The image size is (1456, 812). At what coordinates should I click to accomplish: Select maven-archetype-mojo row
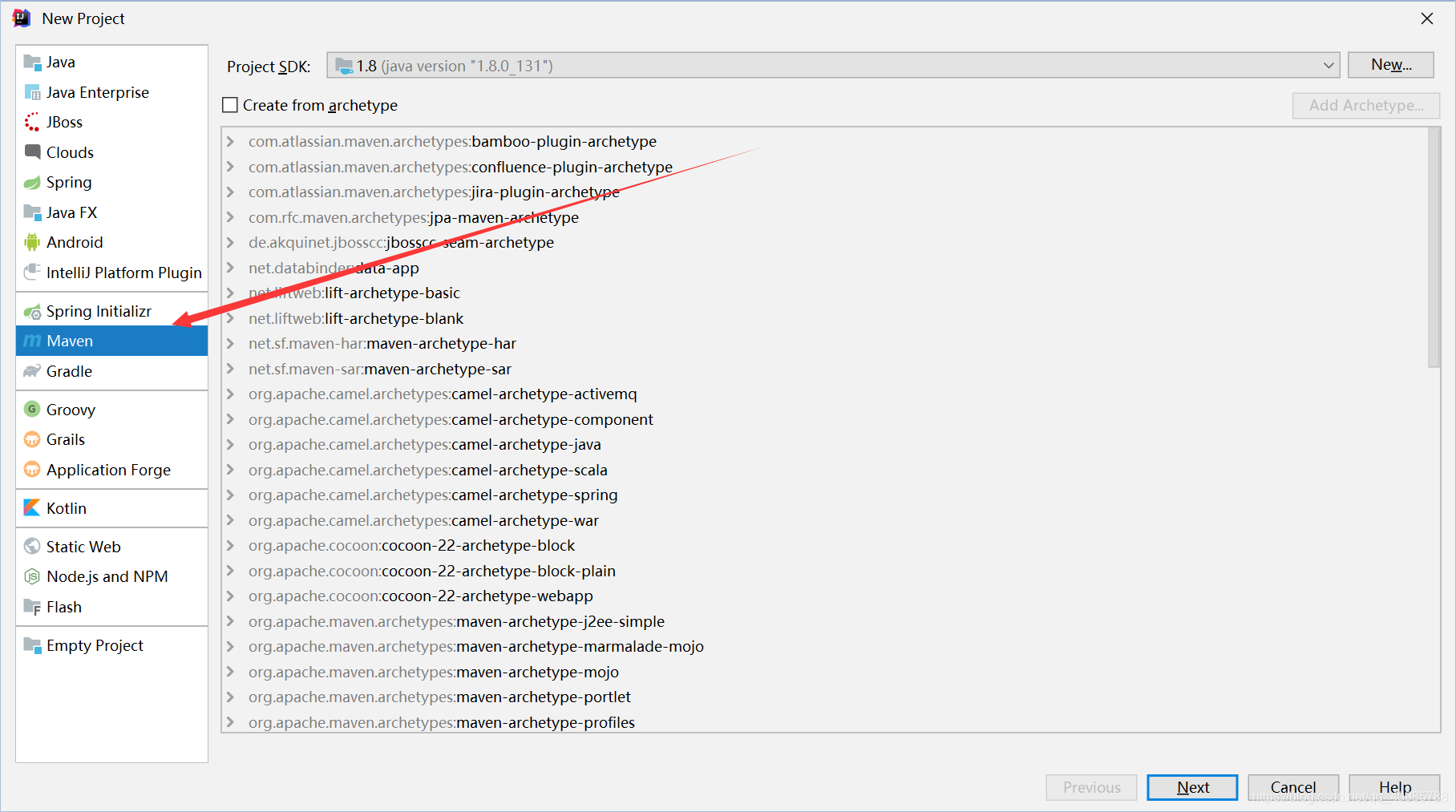point(824,672)
